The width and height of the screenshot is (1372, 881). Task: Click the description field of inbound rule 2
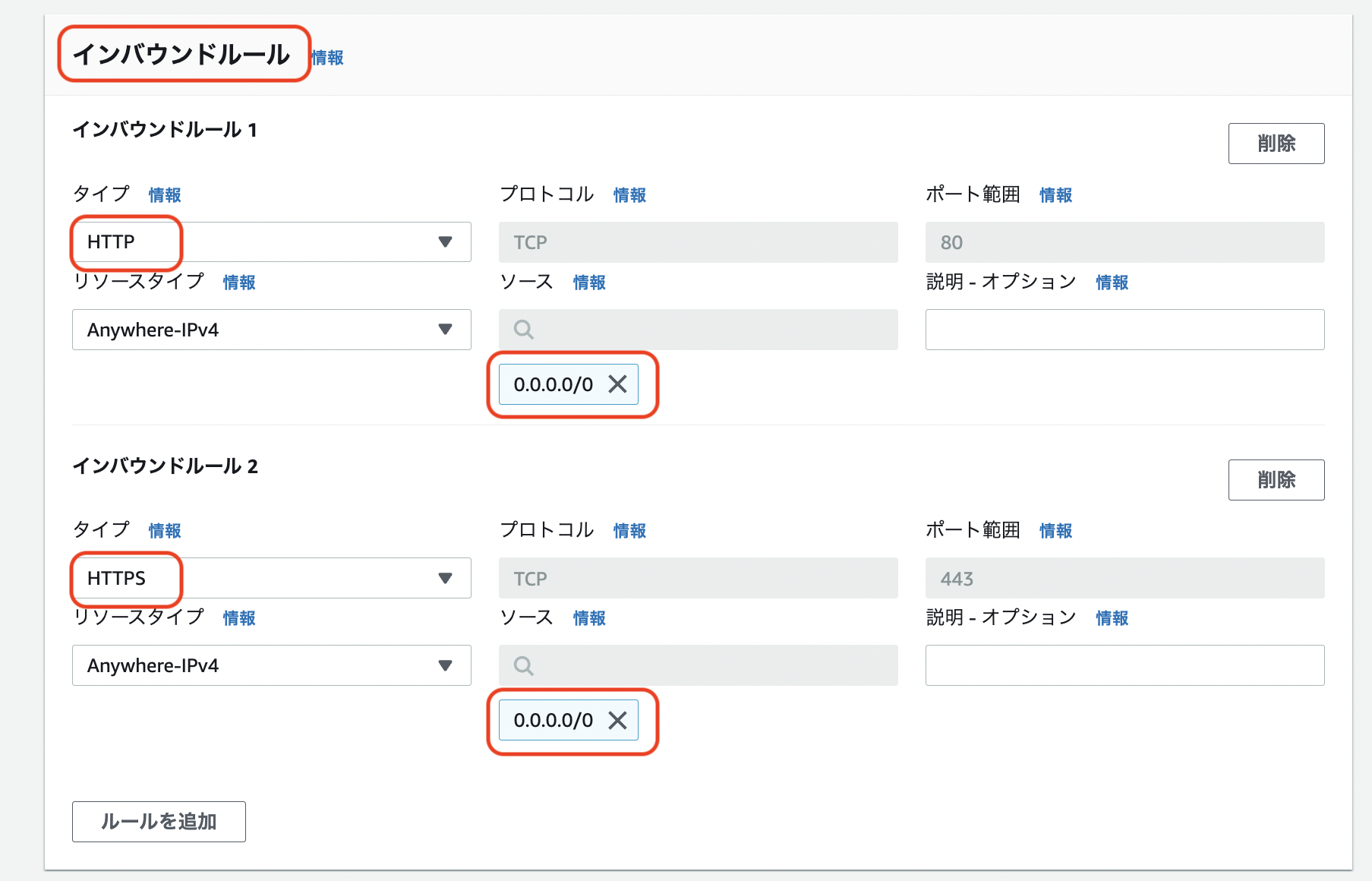(x=1124, y=665)
